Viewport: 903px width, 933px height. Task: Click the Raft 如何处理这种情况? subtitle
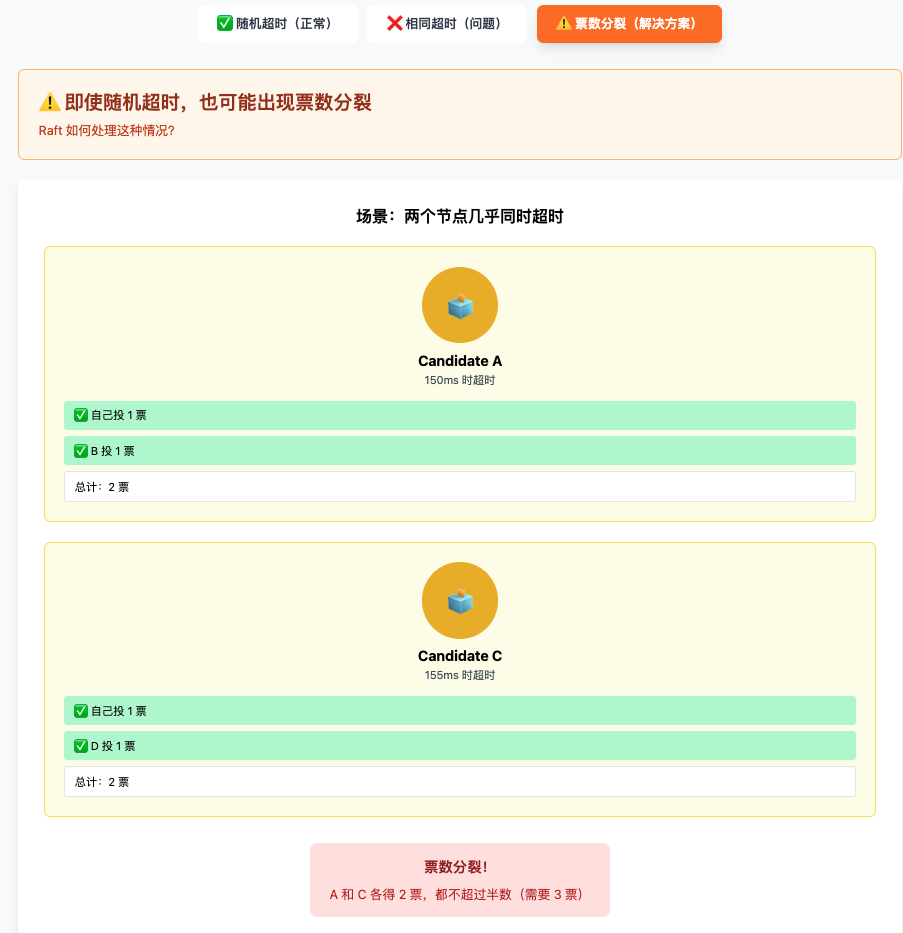pyautogui.click(x=107, y=130)
